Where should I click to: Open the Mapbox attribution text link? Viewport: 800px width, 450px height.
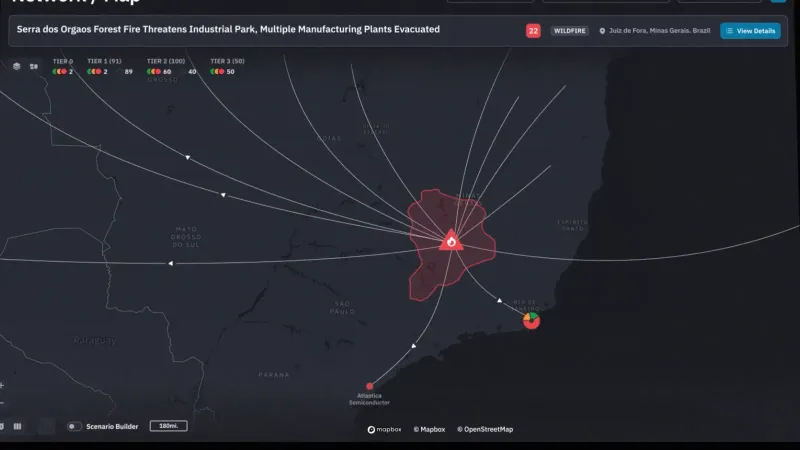click(428, 430)
